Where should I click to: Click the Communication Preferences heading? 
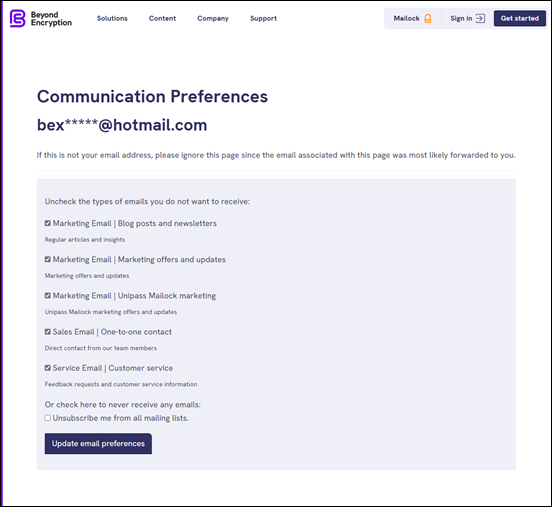click(x=152, y=96)
